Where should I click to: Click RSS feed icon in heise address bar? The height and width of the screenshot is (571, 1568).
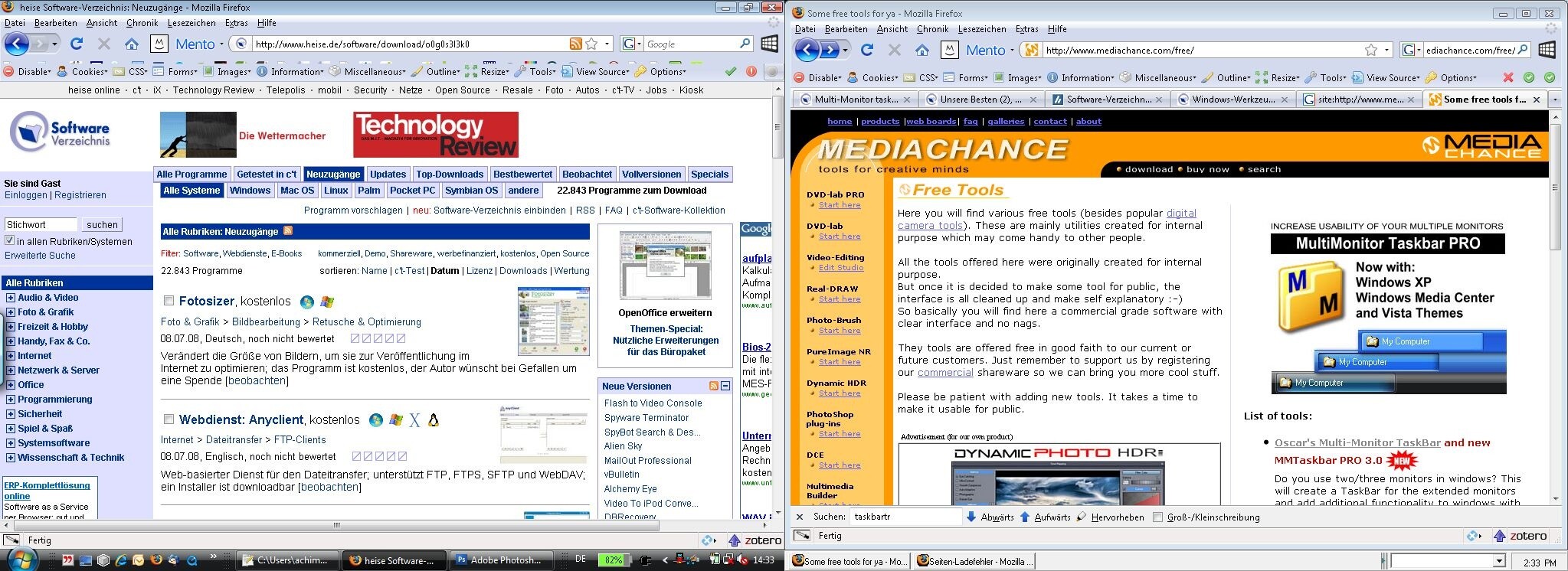pos(575,44)
